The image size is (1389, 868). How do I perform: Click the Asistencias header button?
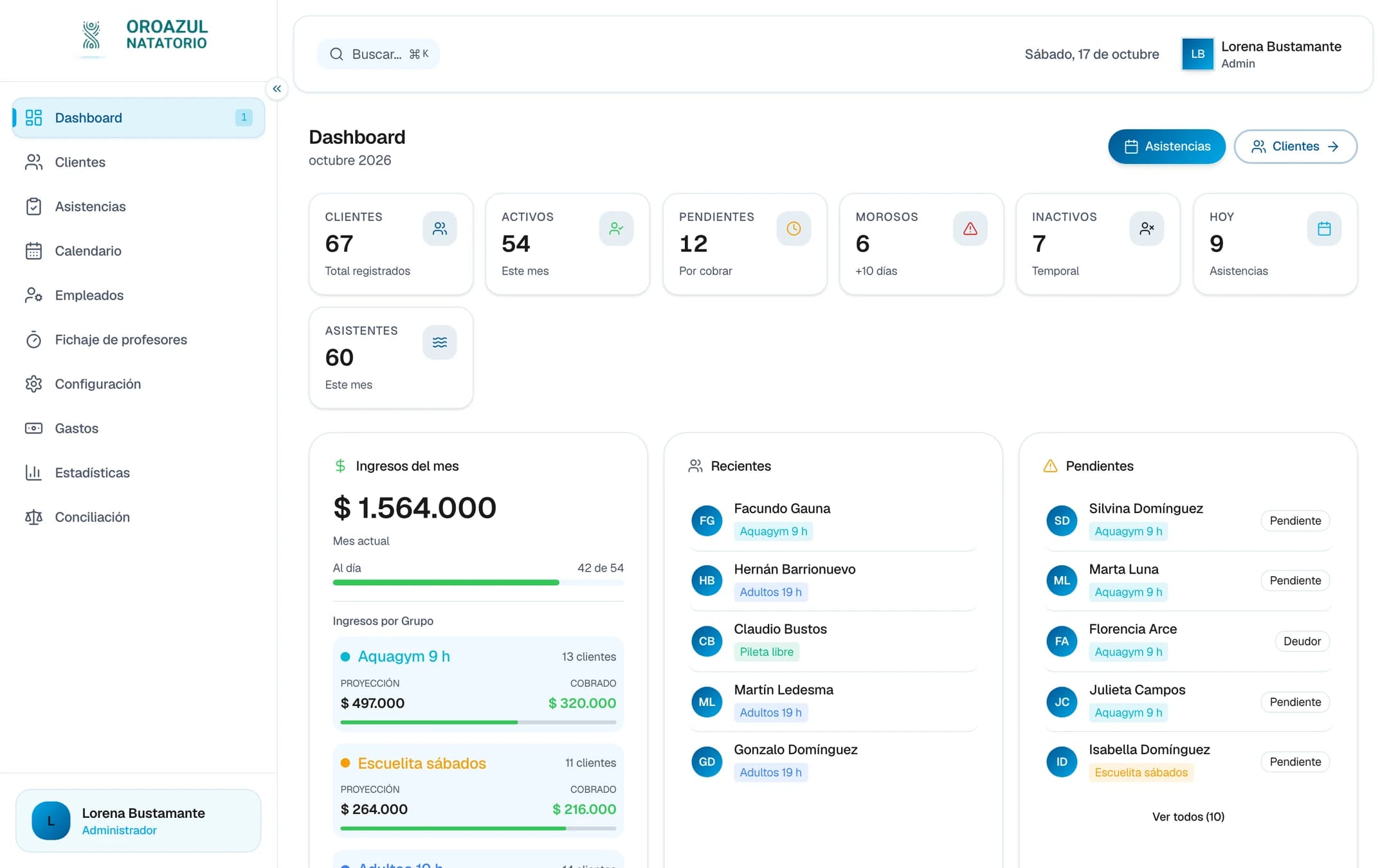pos(1167,147)
